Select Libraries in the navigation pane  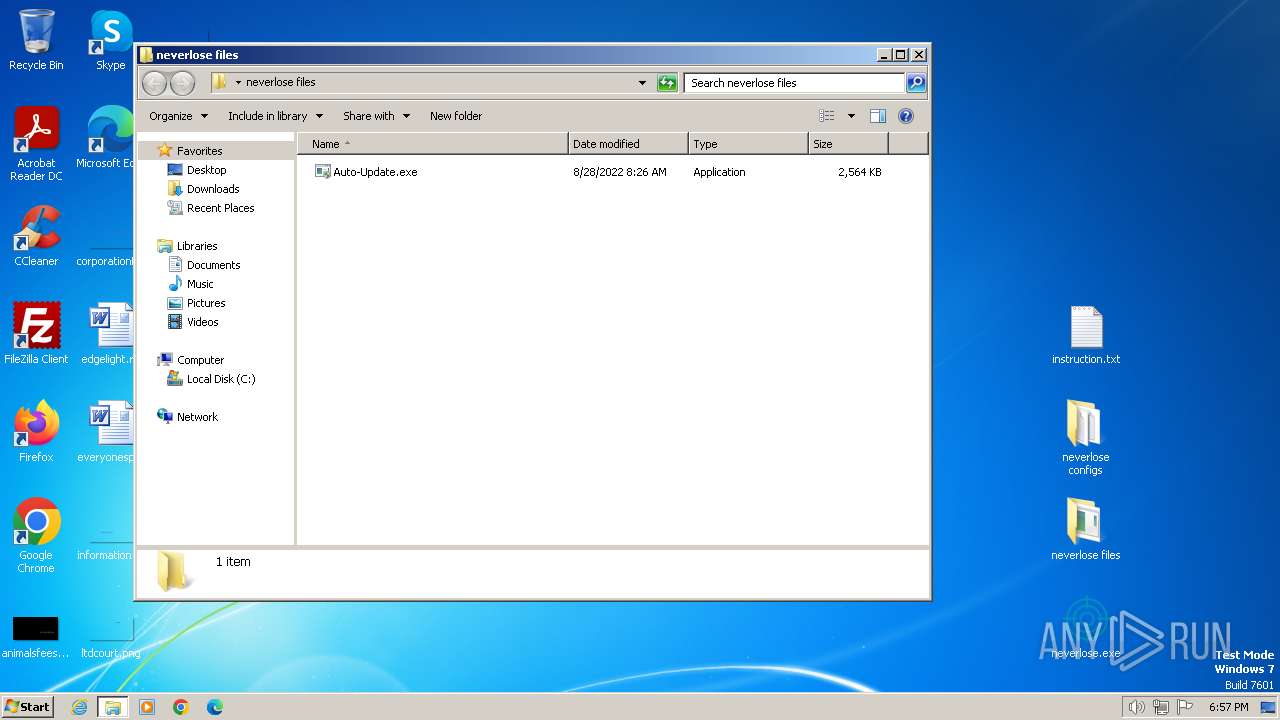coord(197,246)
